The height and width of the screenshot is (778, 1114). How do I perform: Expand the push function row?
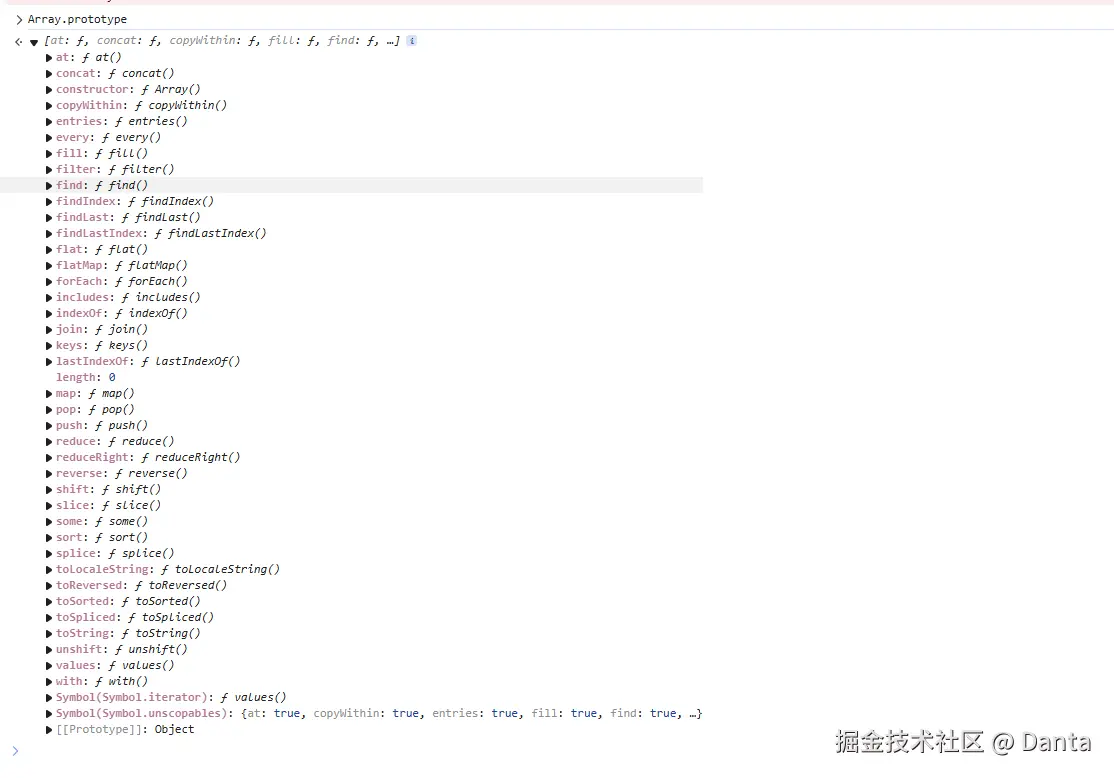pyautogui.click(x=49, y=426)
